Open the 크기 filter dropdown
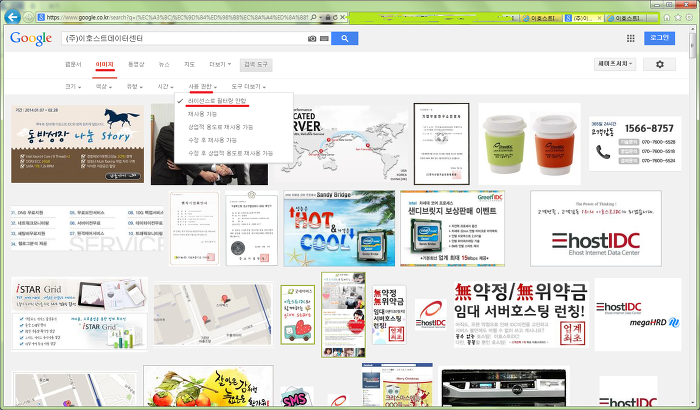The width and height of the screenshot is (700, 410). [x=73, y=86]
